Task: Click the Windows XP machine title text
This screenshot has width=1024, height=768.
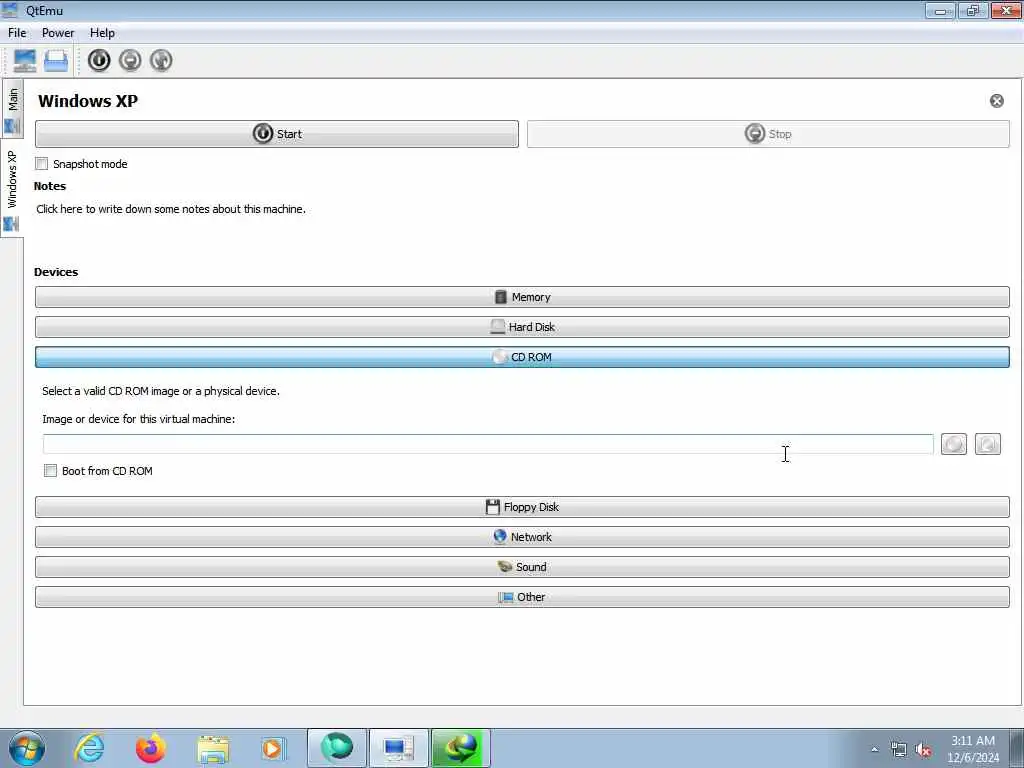Action: [88, 101]
